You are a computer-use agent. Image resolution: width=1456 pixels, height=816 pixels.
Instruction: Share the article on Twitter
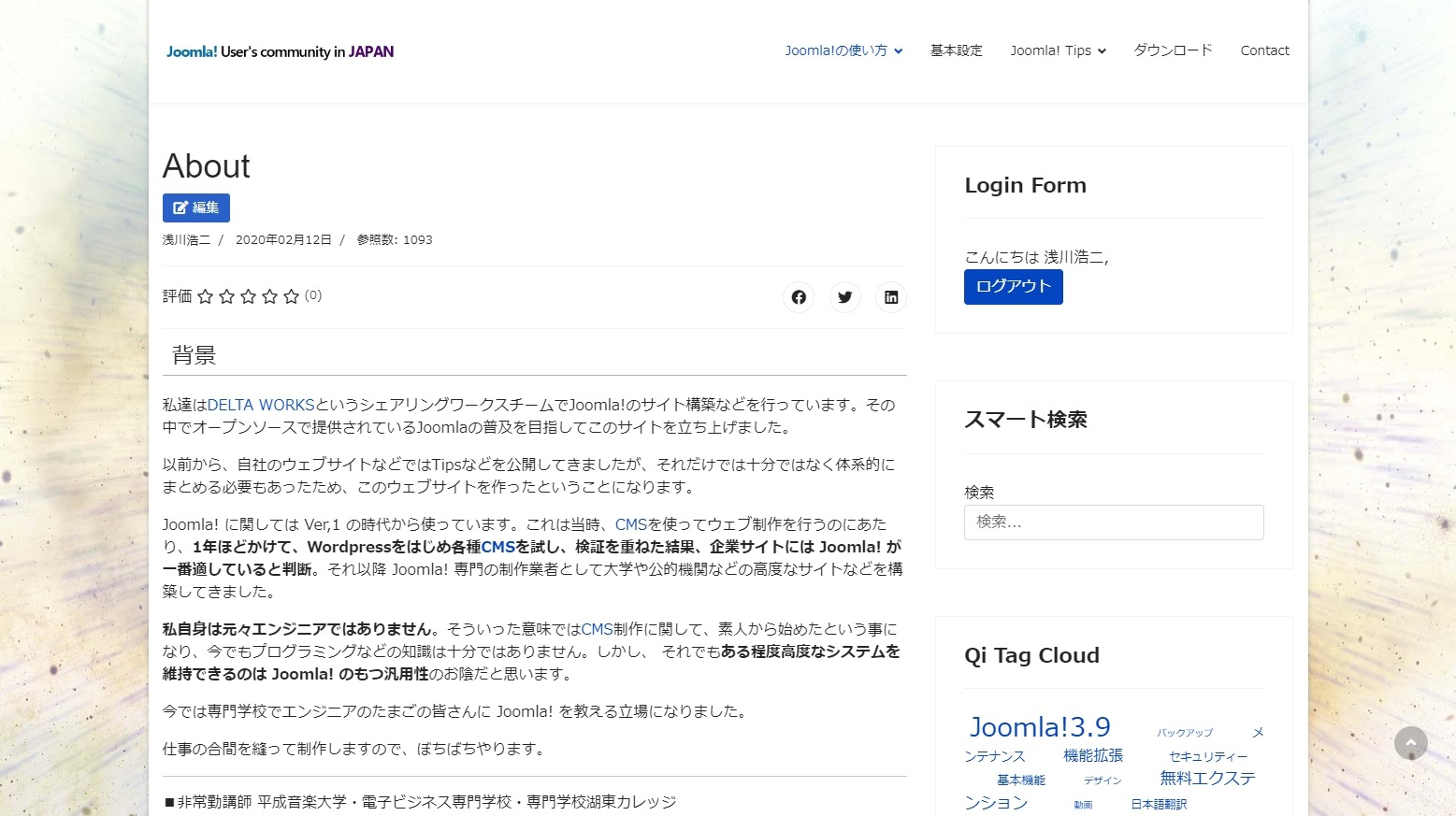click(844, 297)
